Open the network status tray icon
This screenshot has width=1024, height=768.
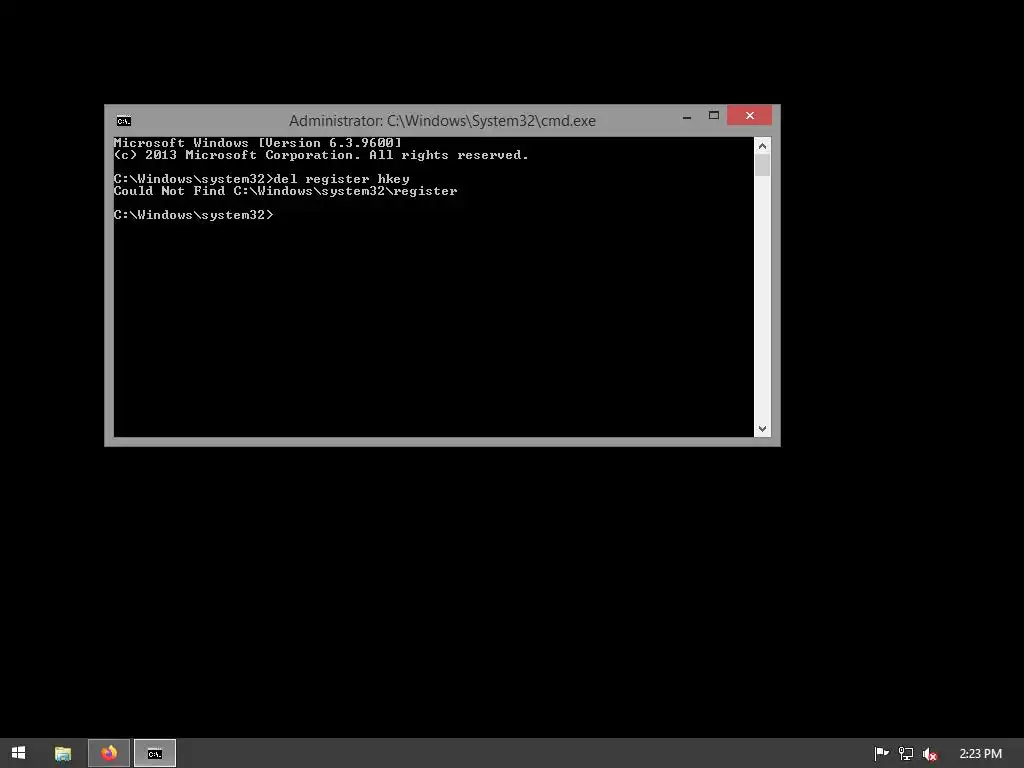tap(906, 754)
